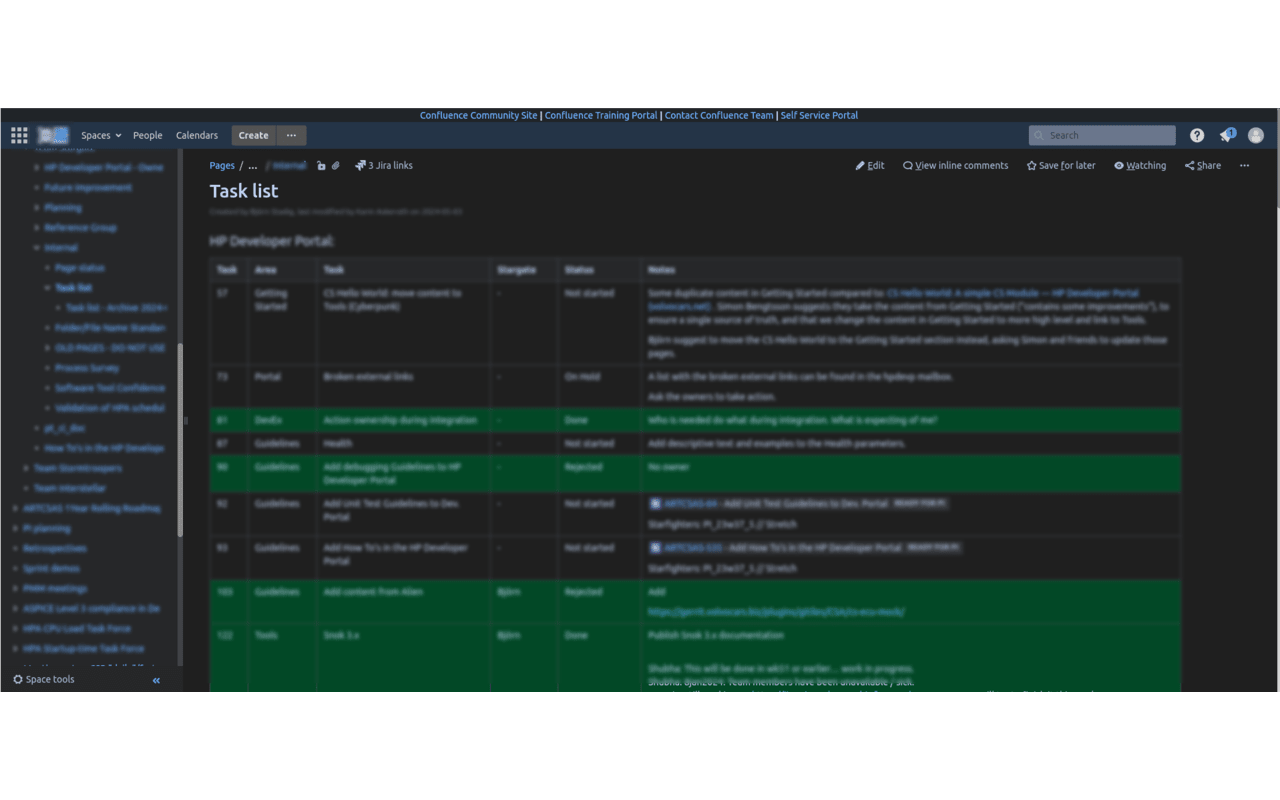Click Save for later star
Viewport: 1280px width, 800px height.
[1061, 166]
